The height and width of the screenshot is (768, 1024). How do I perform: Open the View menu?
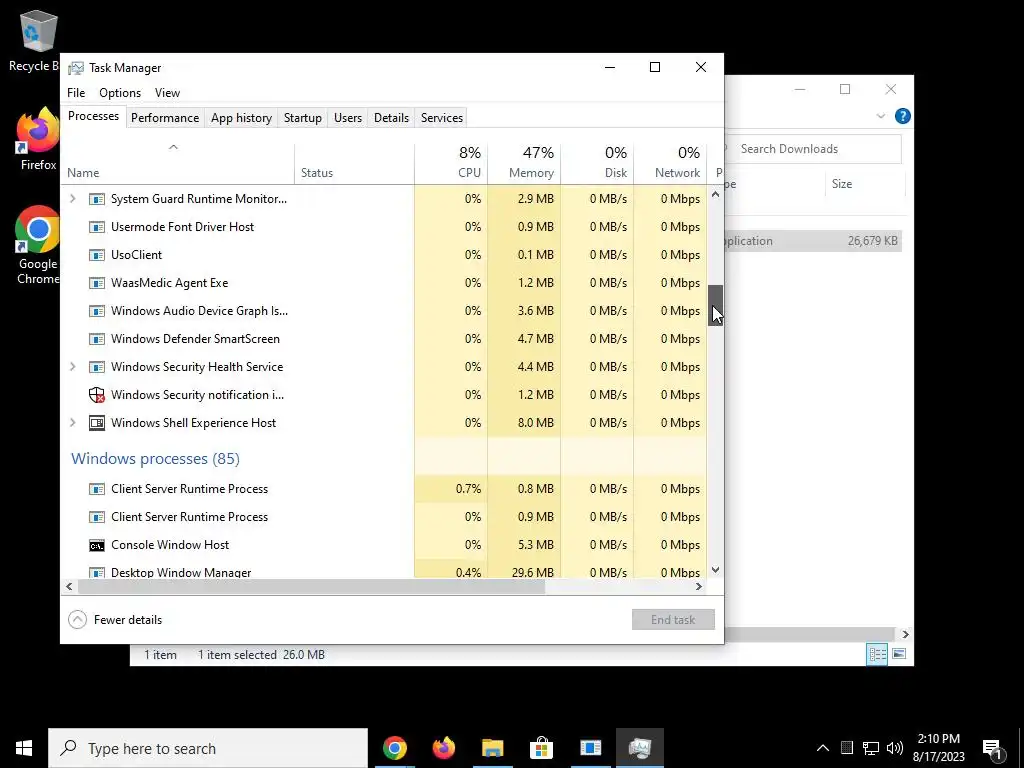click(167, 93)
